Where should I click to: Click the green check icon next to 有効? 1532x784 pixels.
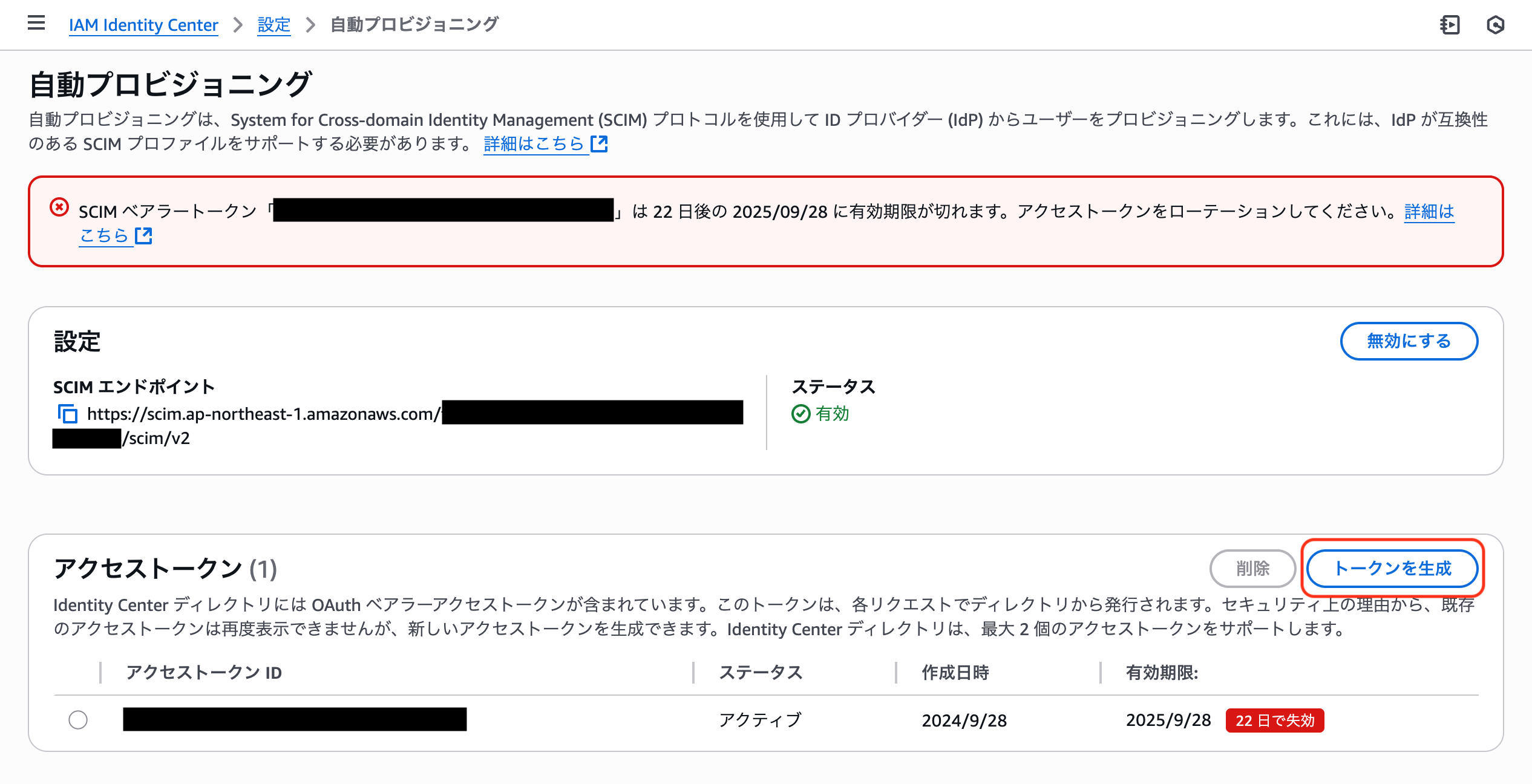[802, 414]
